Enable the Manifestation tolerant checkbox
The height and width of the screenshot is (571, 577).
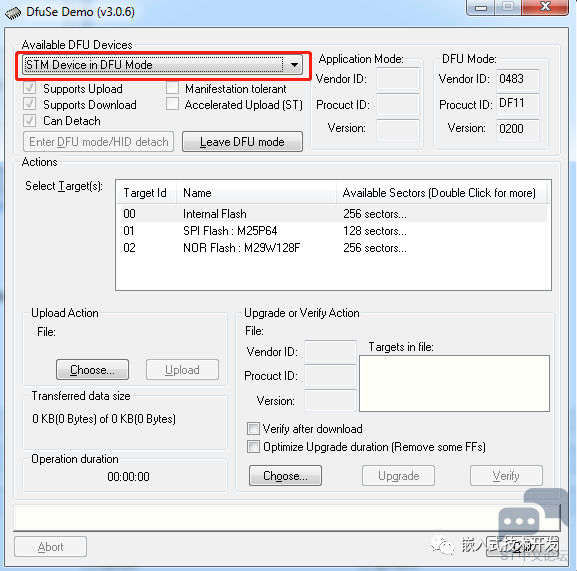(172, 88)
